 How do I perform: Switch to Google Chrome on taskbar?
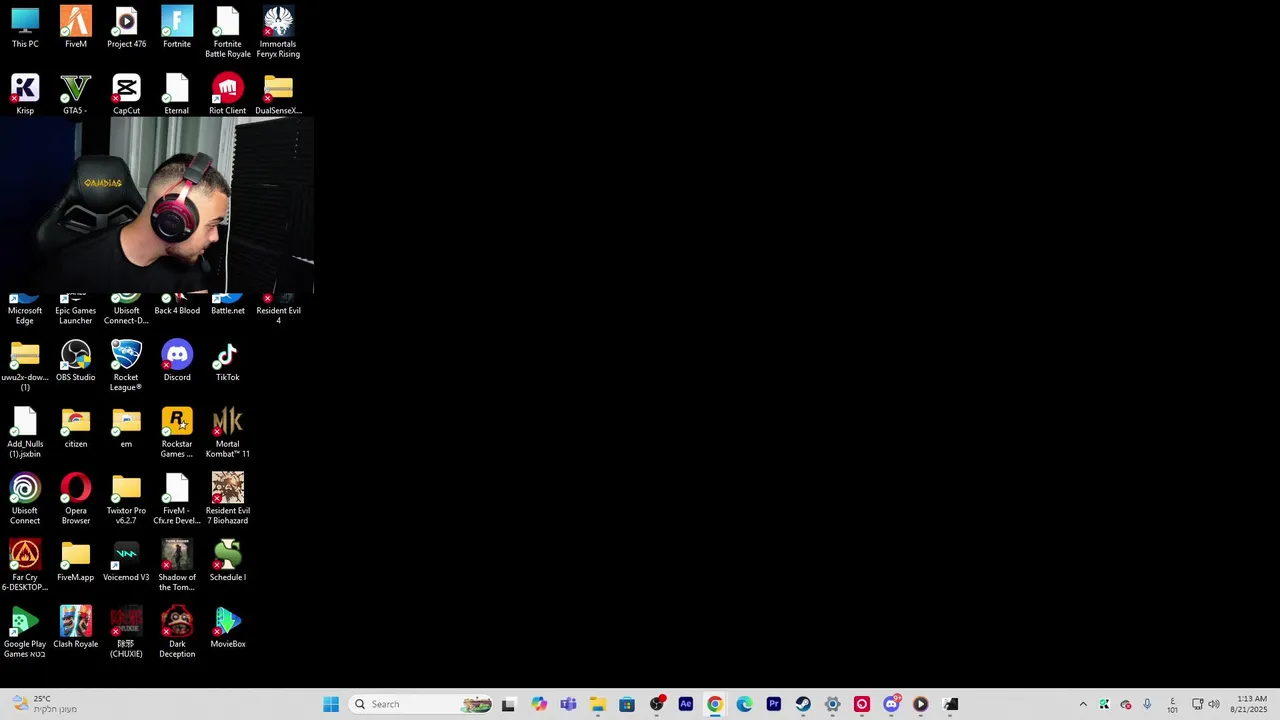[715, 704]
